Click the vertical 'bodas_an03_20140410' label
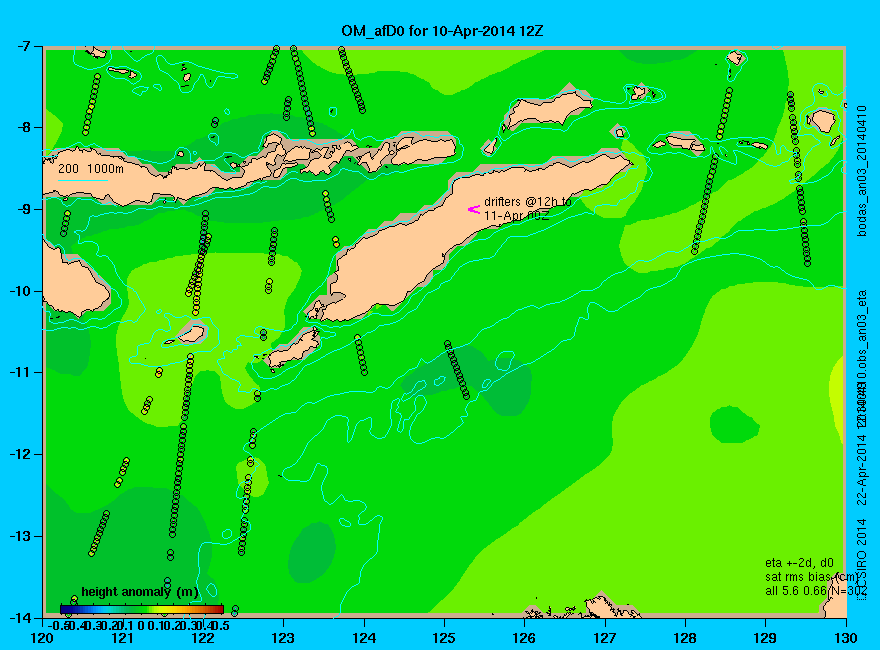This screenshot has height=650, width=880. point(863,171)
